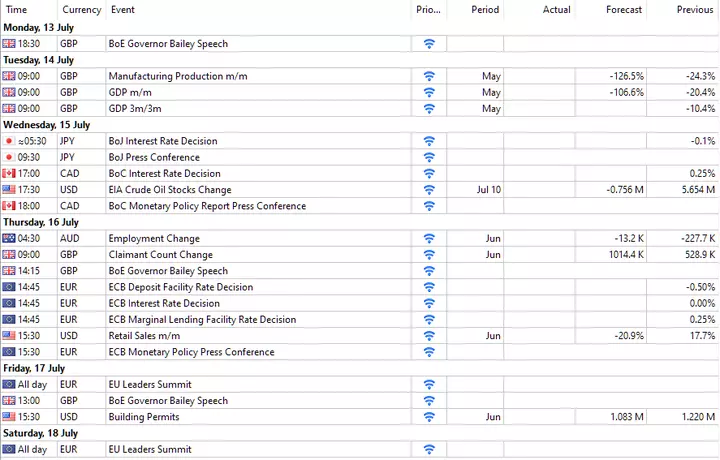The image size is (720, 460).
Task: Select the Friday, 17 July group header
Action: point(34,368)
